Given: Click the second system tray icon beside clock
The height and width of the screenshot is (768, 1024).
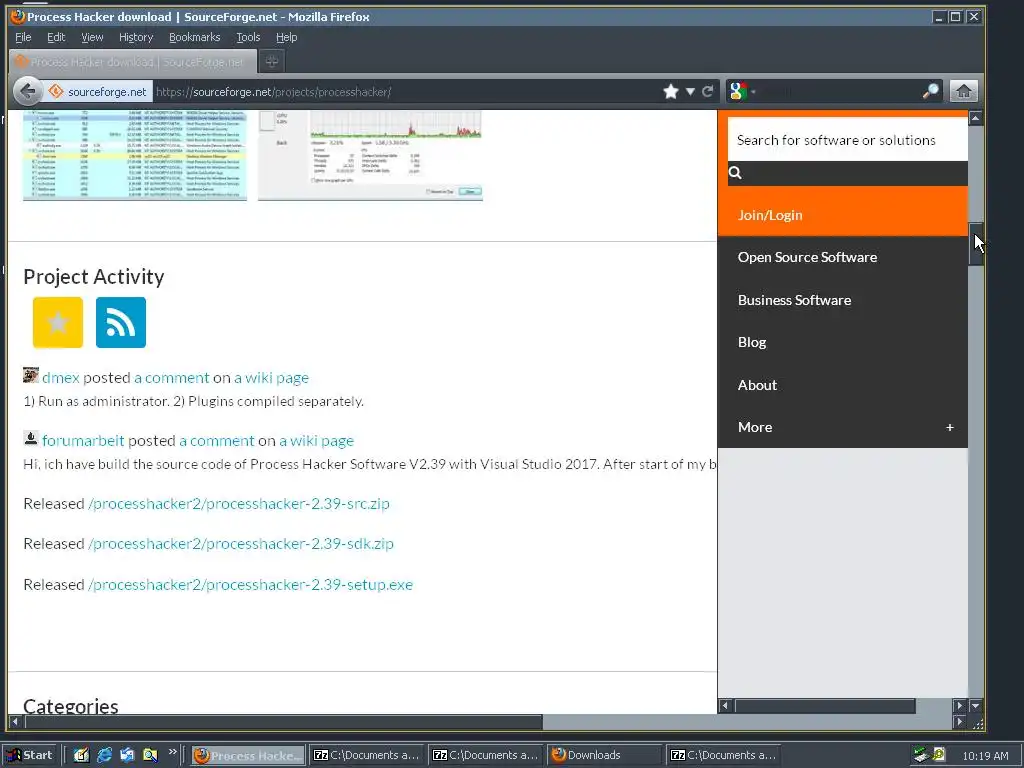Looking at the screenshot, I should tap(938, 754).
